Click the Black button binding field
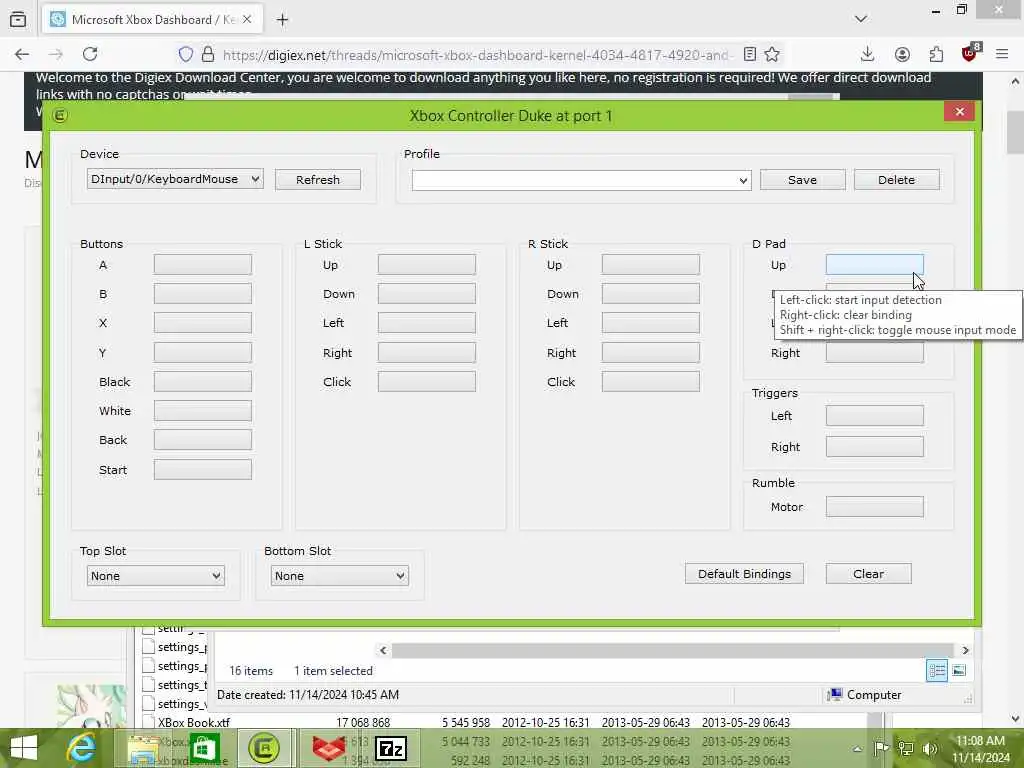 [x=202, y=381]
